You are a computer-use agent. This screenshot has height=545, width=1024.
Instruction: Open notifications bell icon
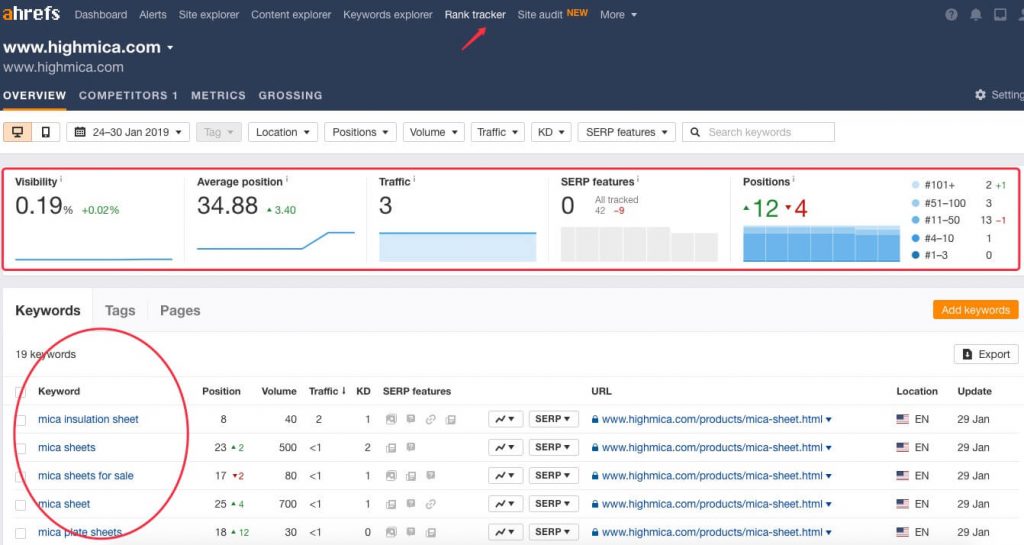(x=976, y=14)
